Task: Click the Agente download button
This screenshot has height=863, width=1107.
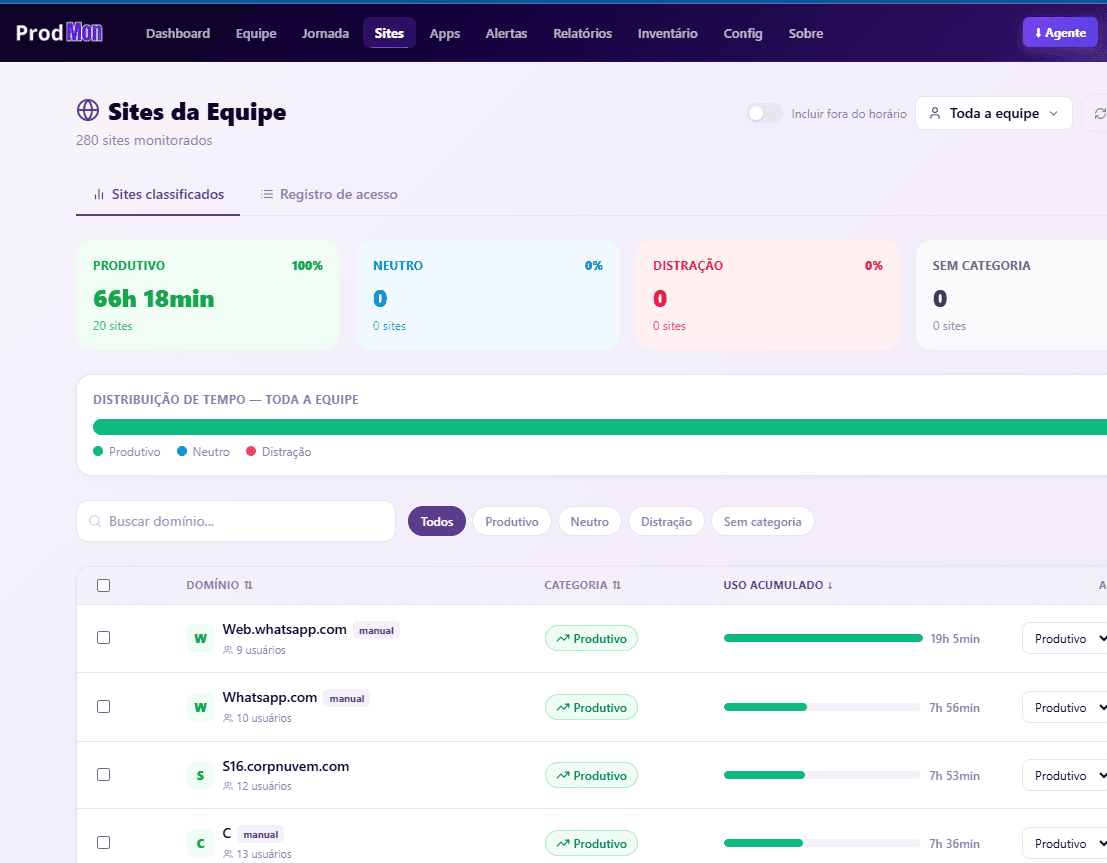Action: 1060,32
